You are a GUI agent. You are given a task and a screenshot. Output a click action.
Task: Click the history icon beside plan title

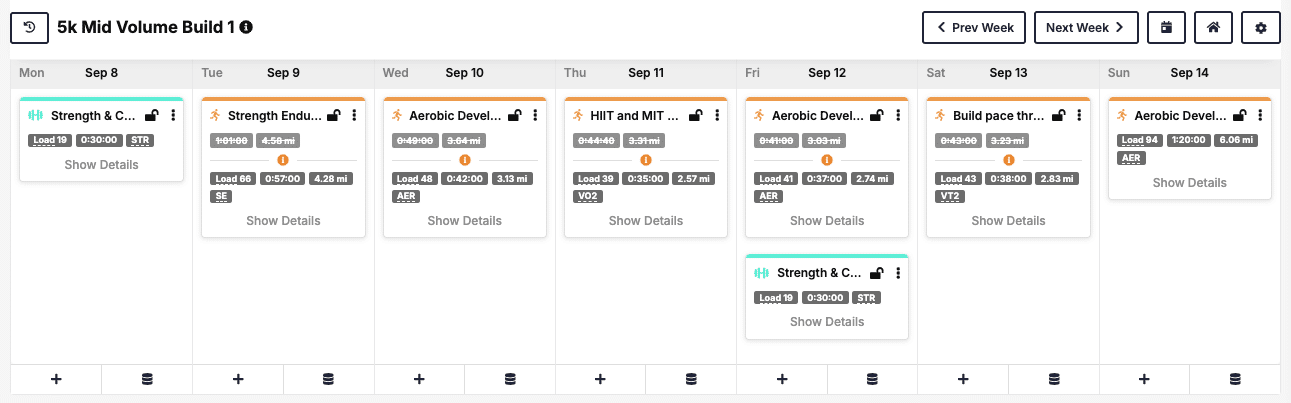point(29,28)
